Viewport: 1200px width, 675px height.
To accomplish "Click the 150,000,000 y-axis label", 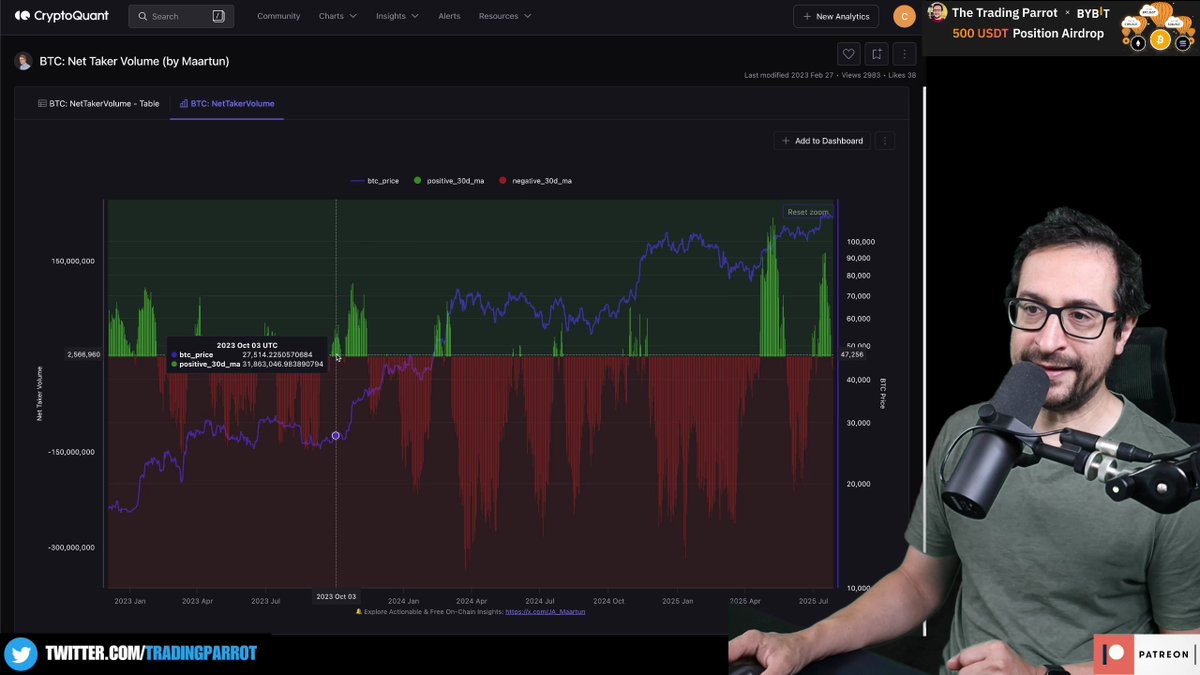I will click(x=73, y=261).
